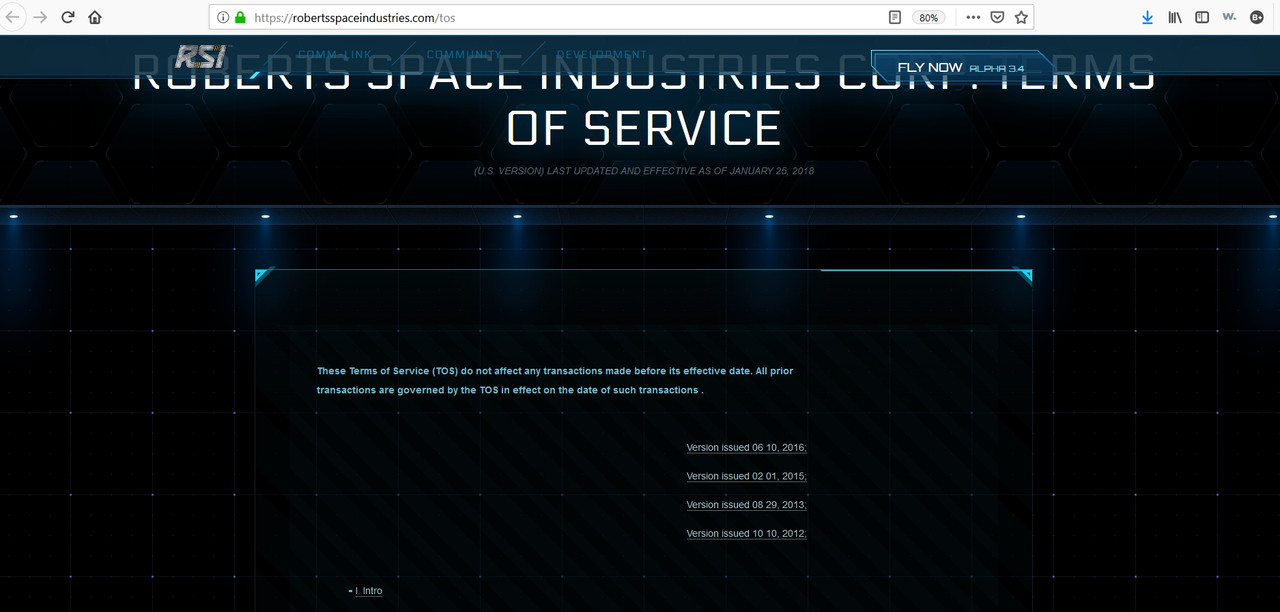Open the Version issued 02 01, 2015 link
Viewport: 1280px width, 612px height.
746,476
